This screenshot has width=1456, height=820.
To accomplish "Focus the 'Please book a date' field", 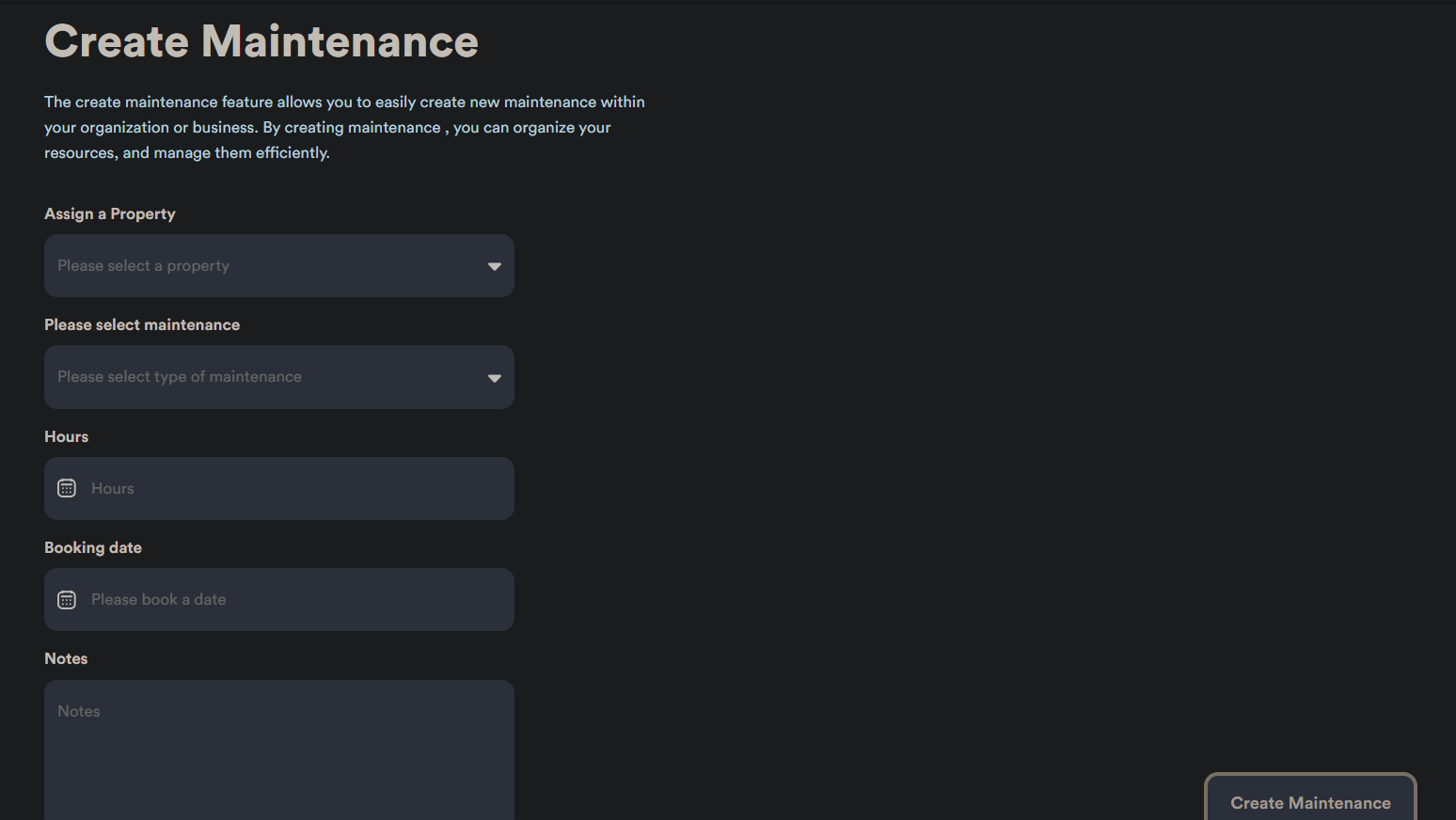I will click(292, 600).
